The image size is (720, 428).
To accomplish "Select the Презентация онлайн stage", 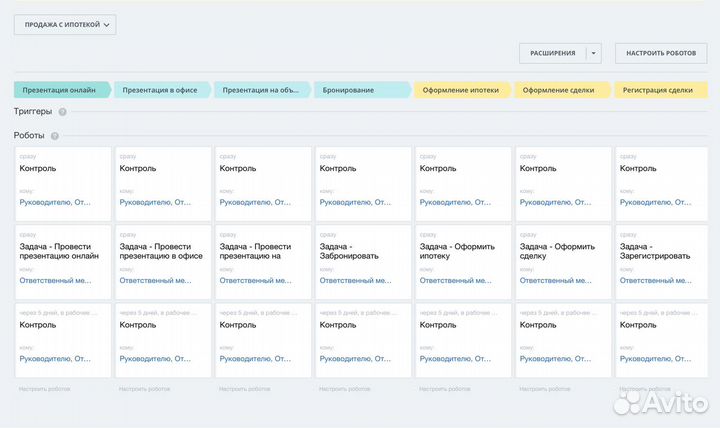I will pos(62,90).
